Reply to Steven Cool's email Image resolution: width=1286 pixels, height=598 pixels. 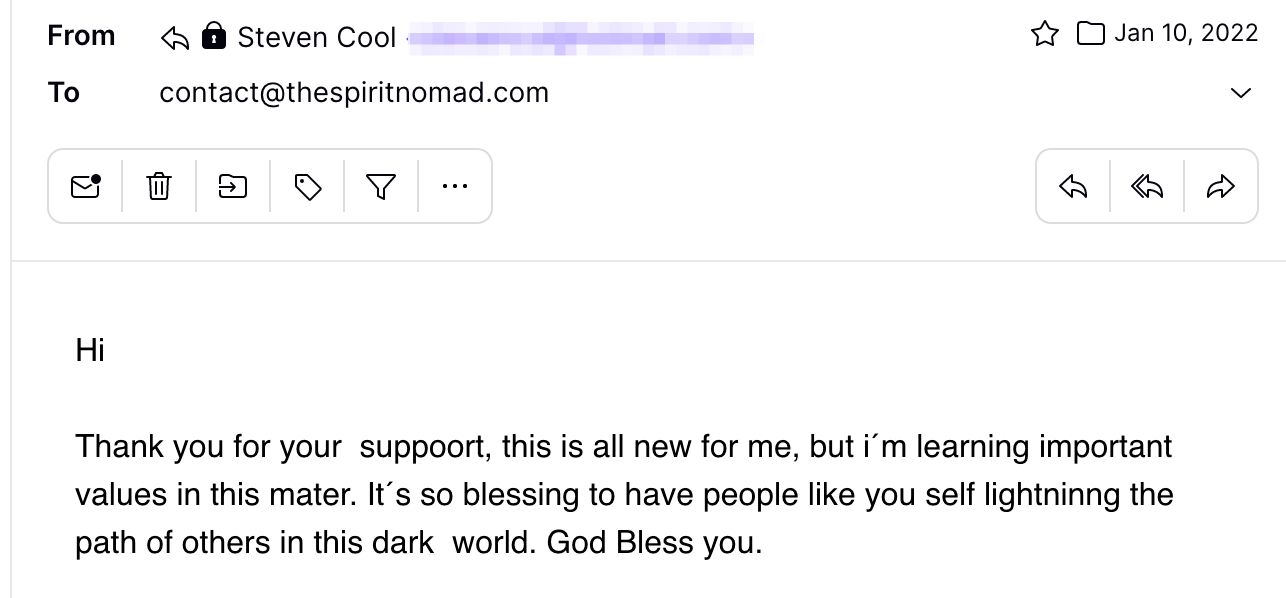pos(1073,186)
